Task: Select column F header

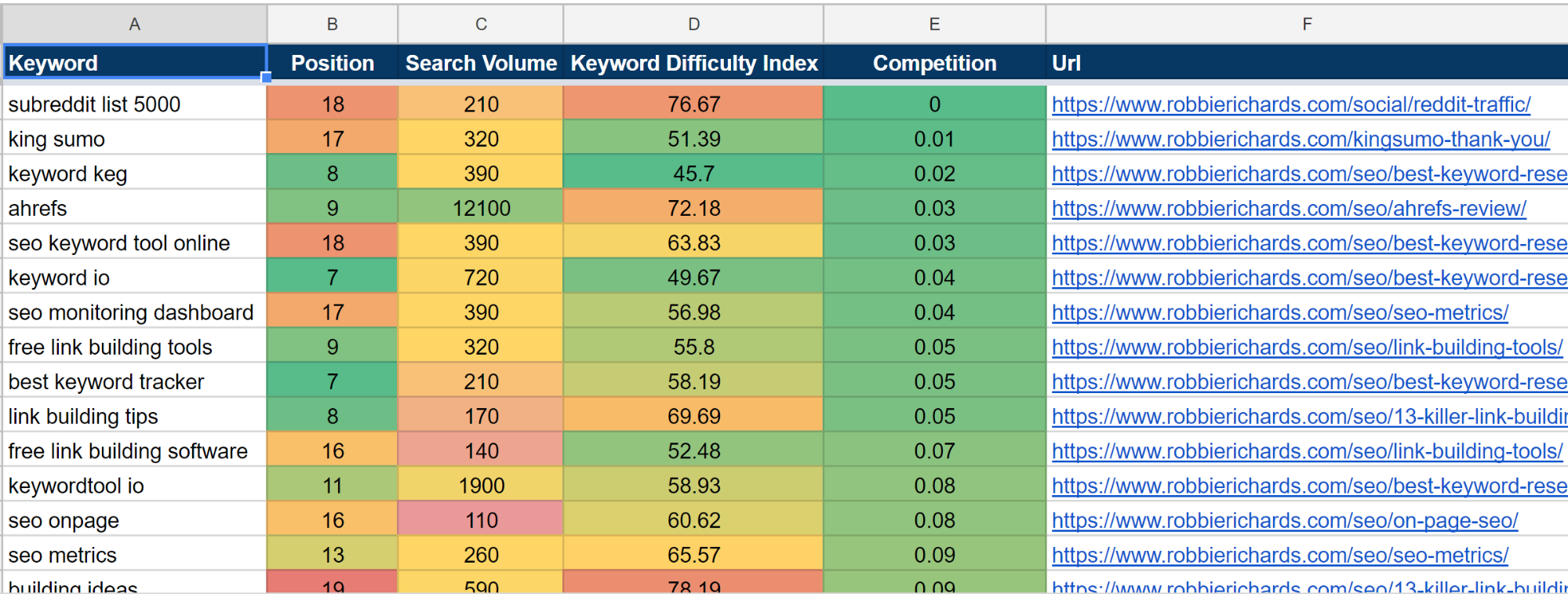Action: point(1306,23)
